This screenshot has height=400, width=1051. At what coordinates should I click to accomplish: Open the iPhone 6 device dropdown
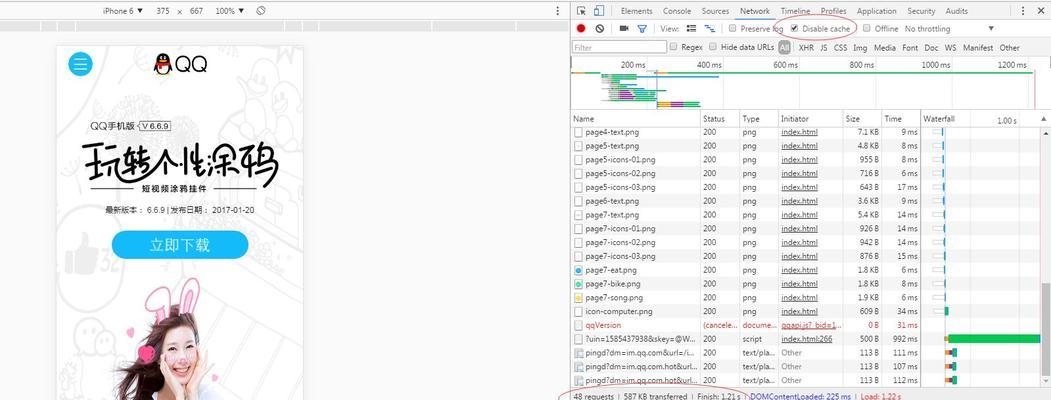click(123, 11)
